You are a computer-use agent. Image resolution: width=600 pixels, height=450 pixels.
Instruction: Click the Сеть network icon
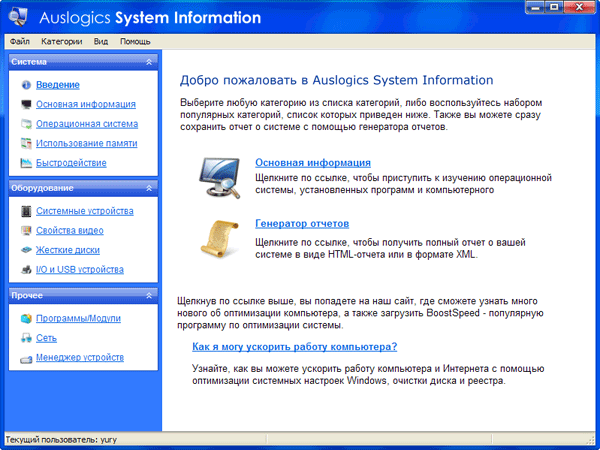26,338
